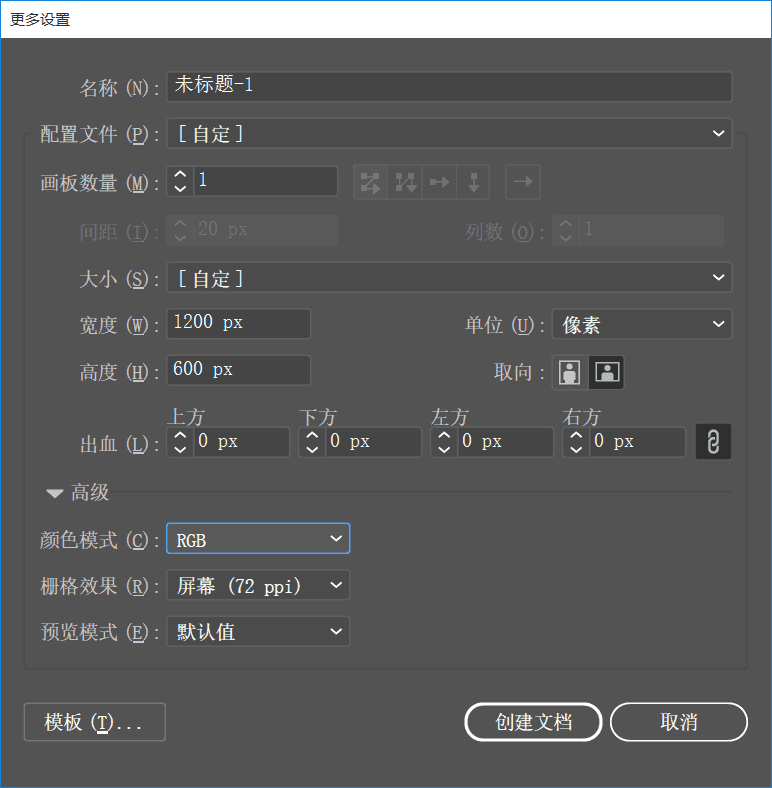This screenshot has height=788, width=772.
Task: Click the 创建文档 button
Action: pyautogui.click(x=533, y=722)
